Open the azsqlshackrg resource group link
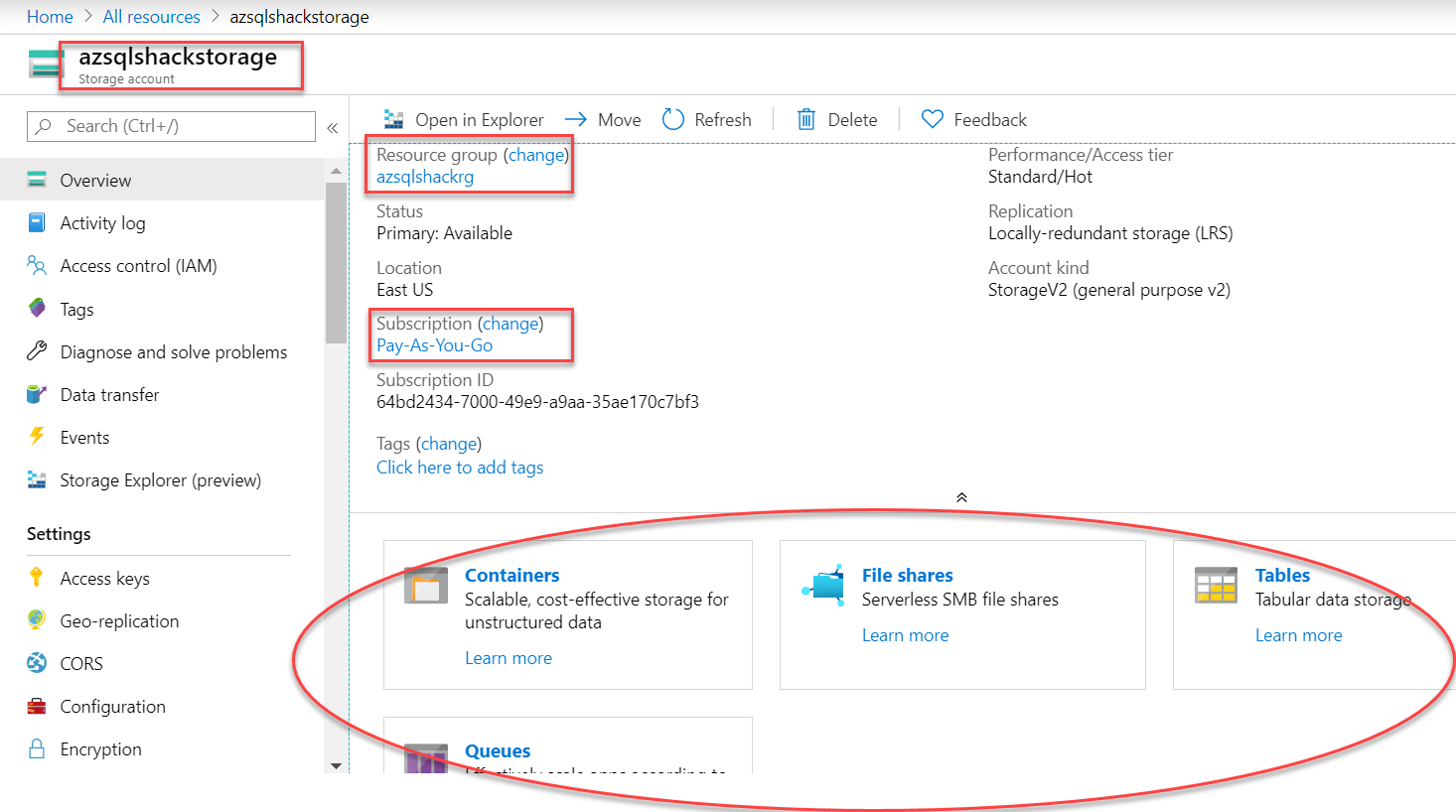1456x812 pixels. pos(425,177)
